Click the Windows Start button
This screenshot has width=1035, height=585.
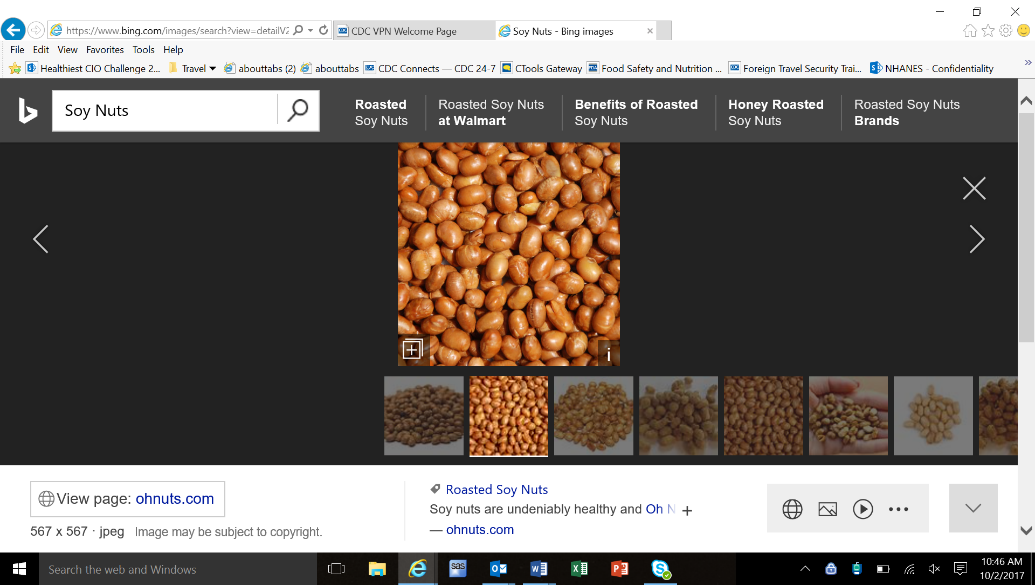[x=19, y=569]
